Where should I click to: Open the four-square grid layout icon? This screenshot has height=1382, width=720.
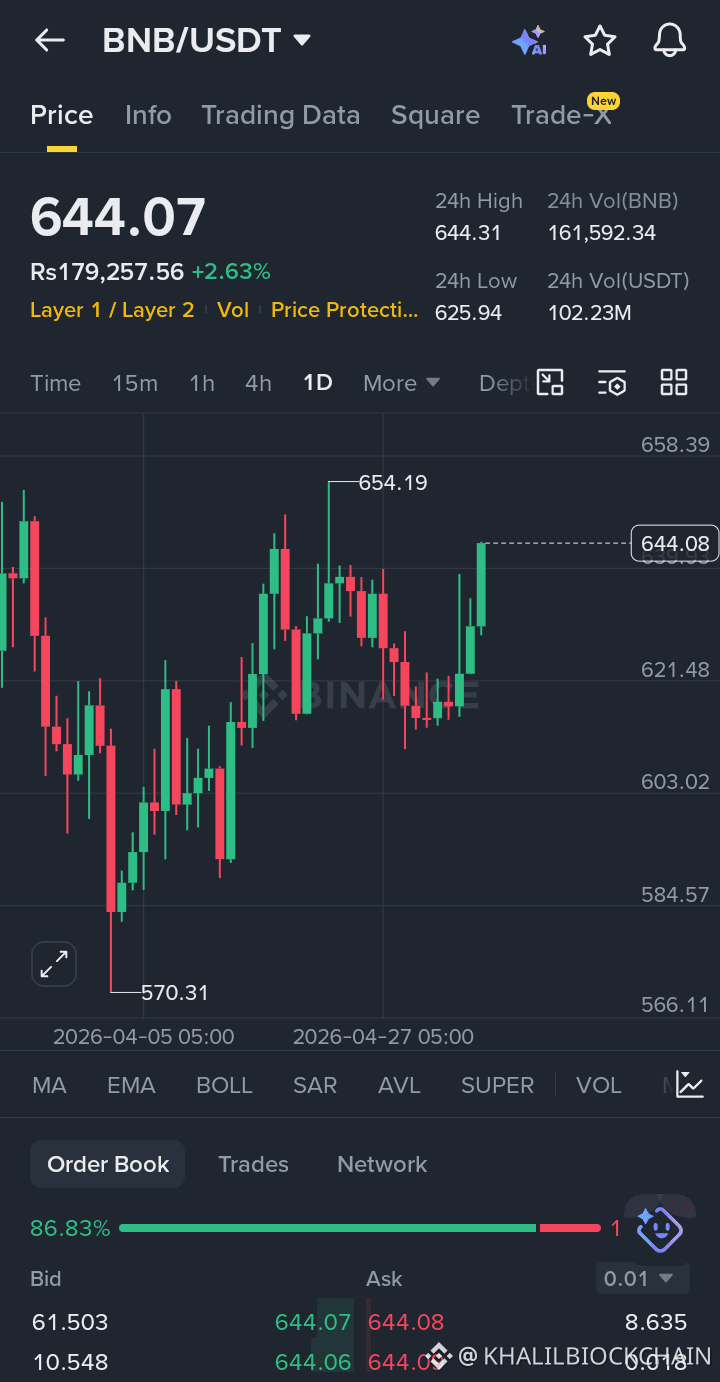(674, 383)
